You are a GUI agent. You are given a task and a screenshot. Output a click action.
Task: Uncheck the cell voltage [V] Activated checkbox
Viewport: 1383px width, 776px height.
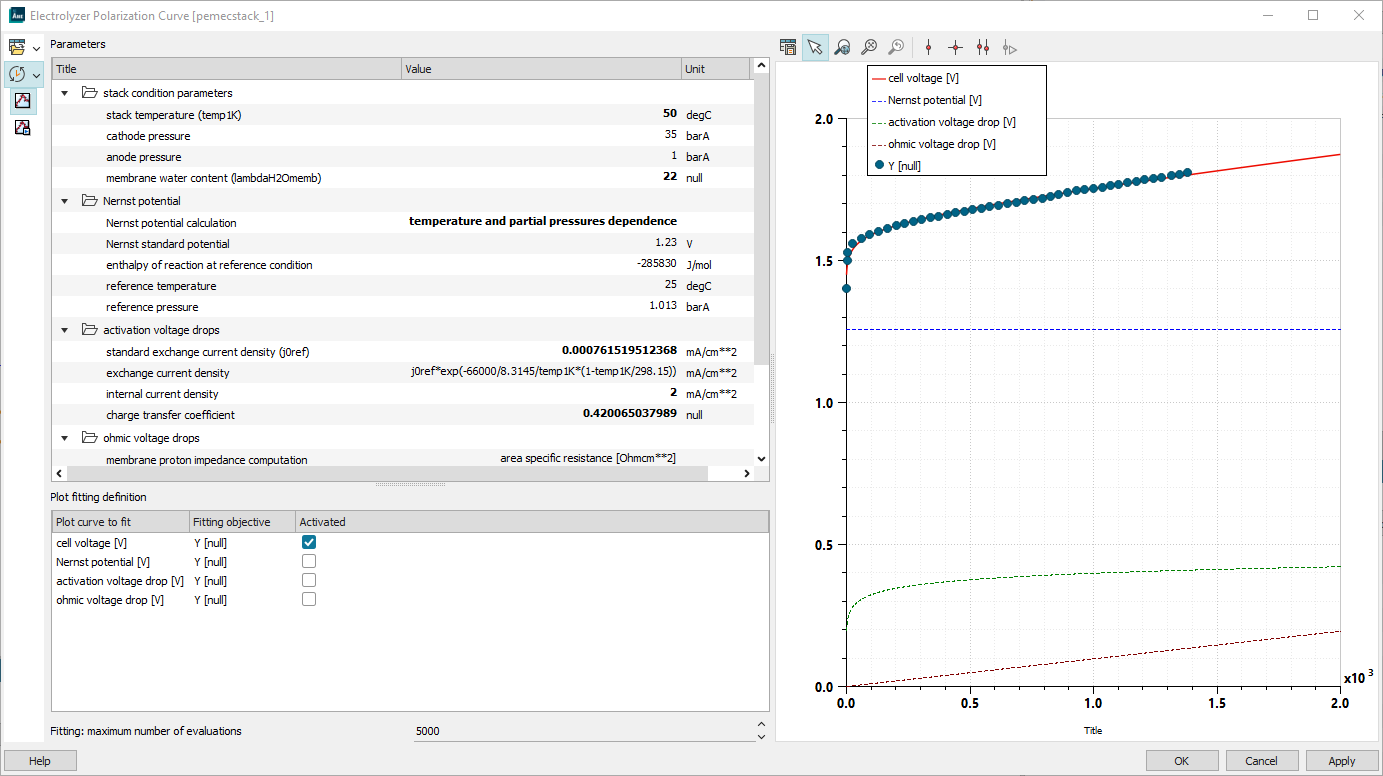[309, 542]
